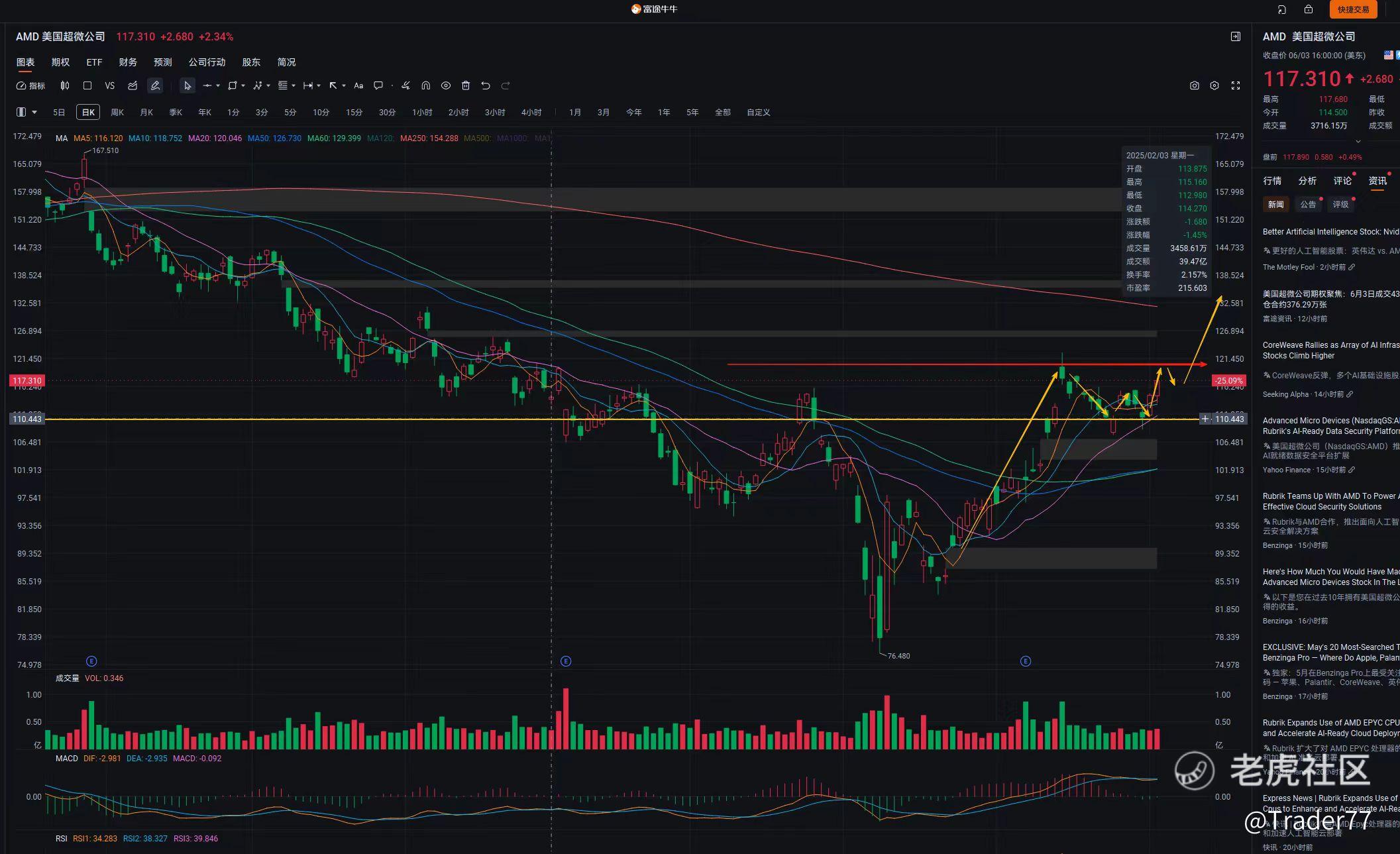Click the 快捷交易 quick trade button
Screen dimensions: 1400x854
click(x=1353, y=9)
